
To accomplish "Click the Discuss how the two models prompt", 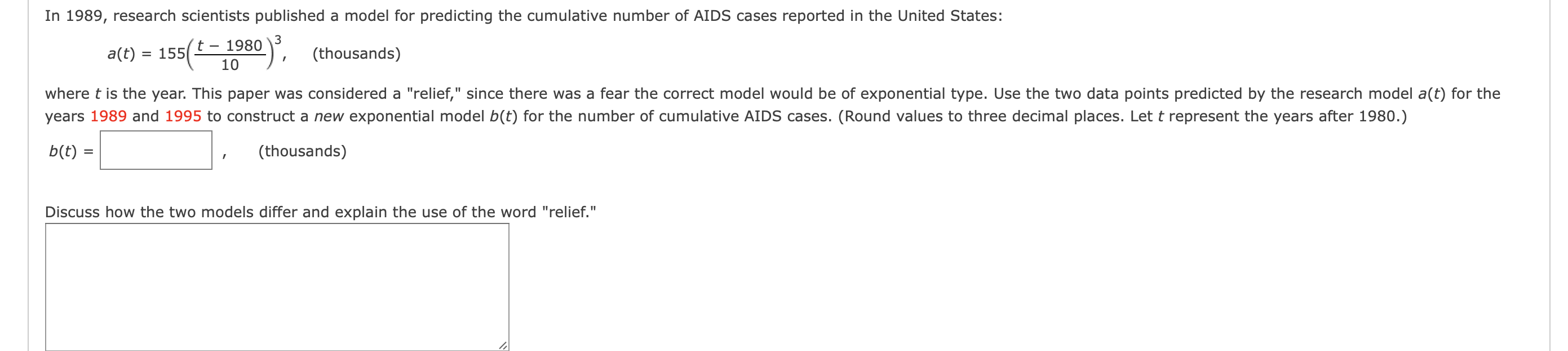I will coord(320,212).
